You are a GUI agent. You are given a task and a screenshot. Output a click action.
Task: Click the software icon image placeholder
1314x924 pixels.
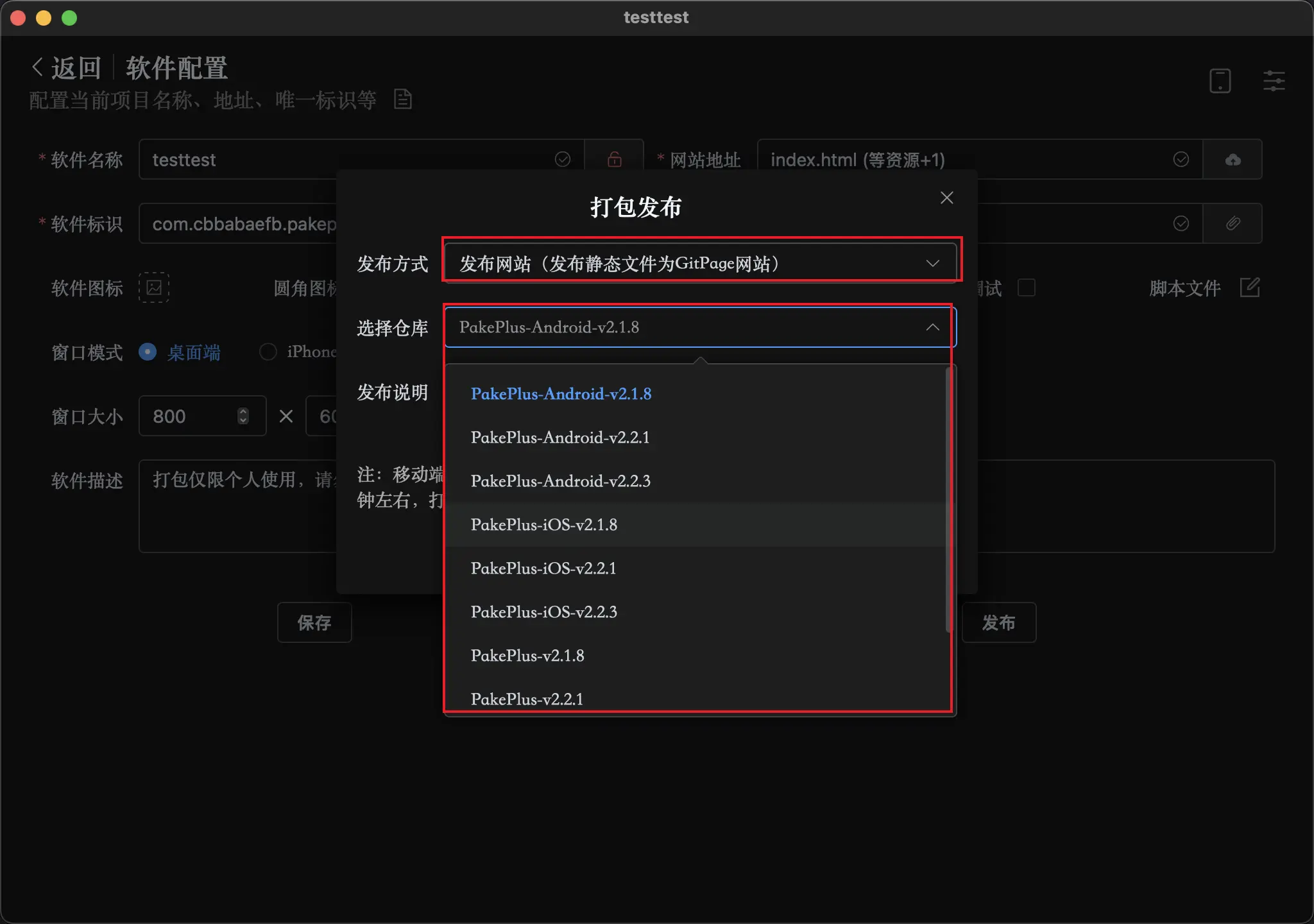pyautogui.click(x=154, y=287)
